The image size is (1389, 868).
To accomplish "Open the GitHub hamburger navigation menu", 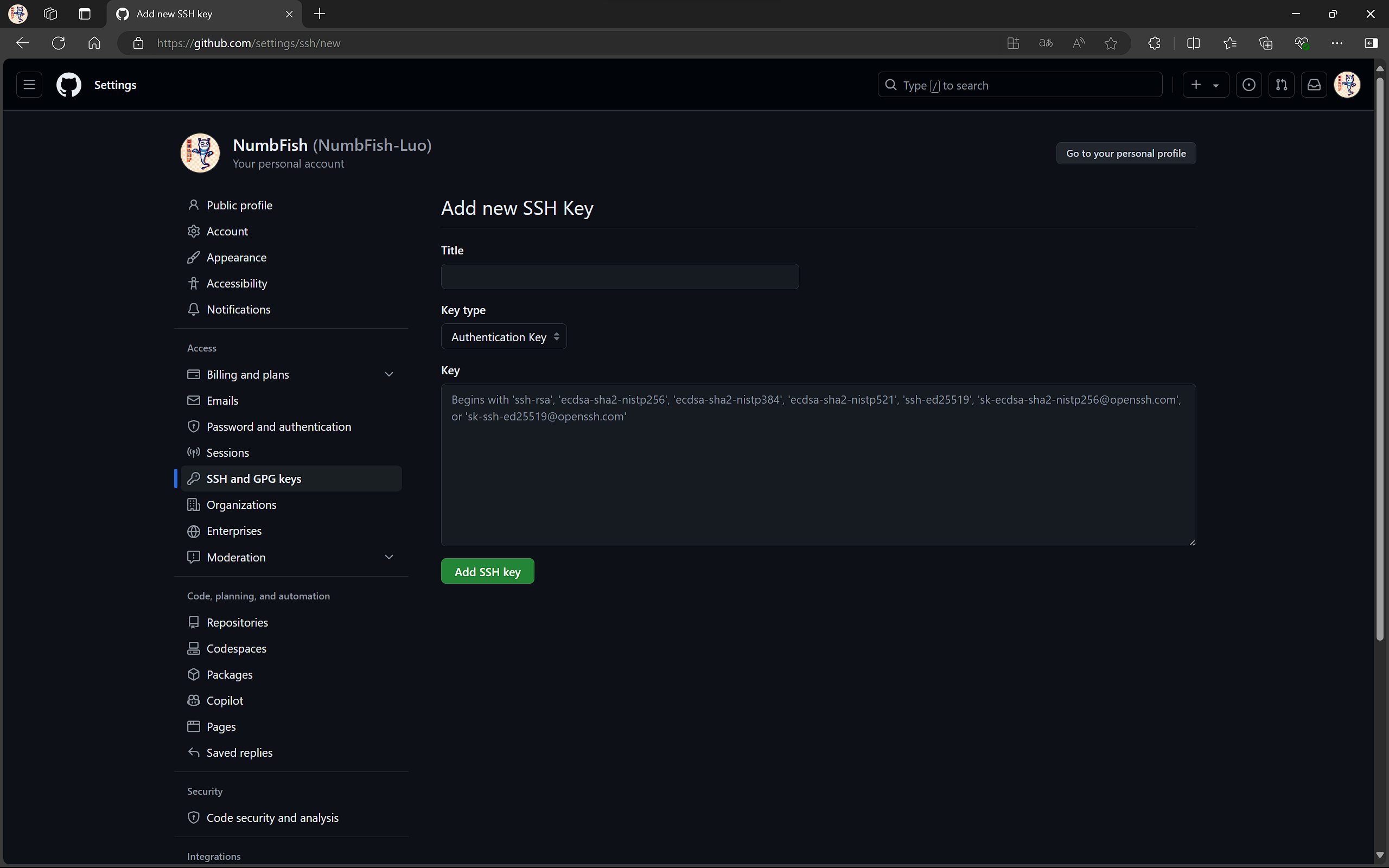I will tap(29, 85).
